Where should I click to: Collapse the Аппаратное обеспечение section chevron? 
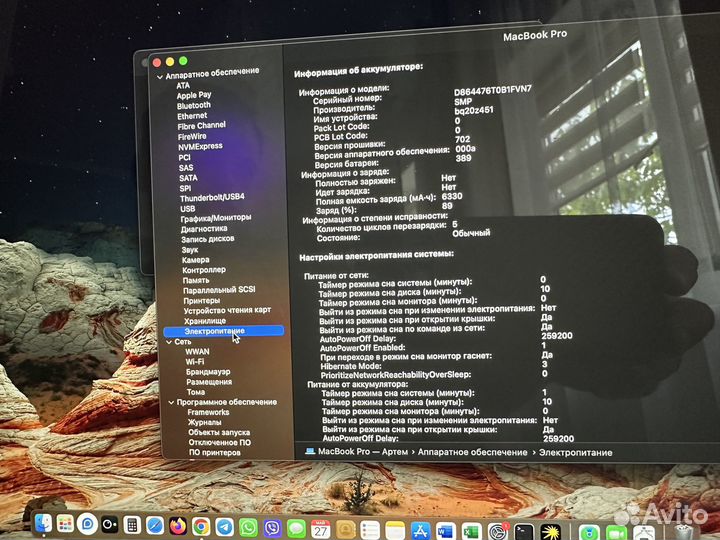click(159, 77)
